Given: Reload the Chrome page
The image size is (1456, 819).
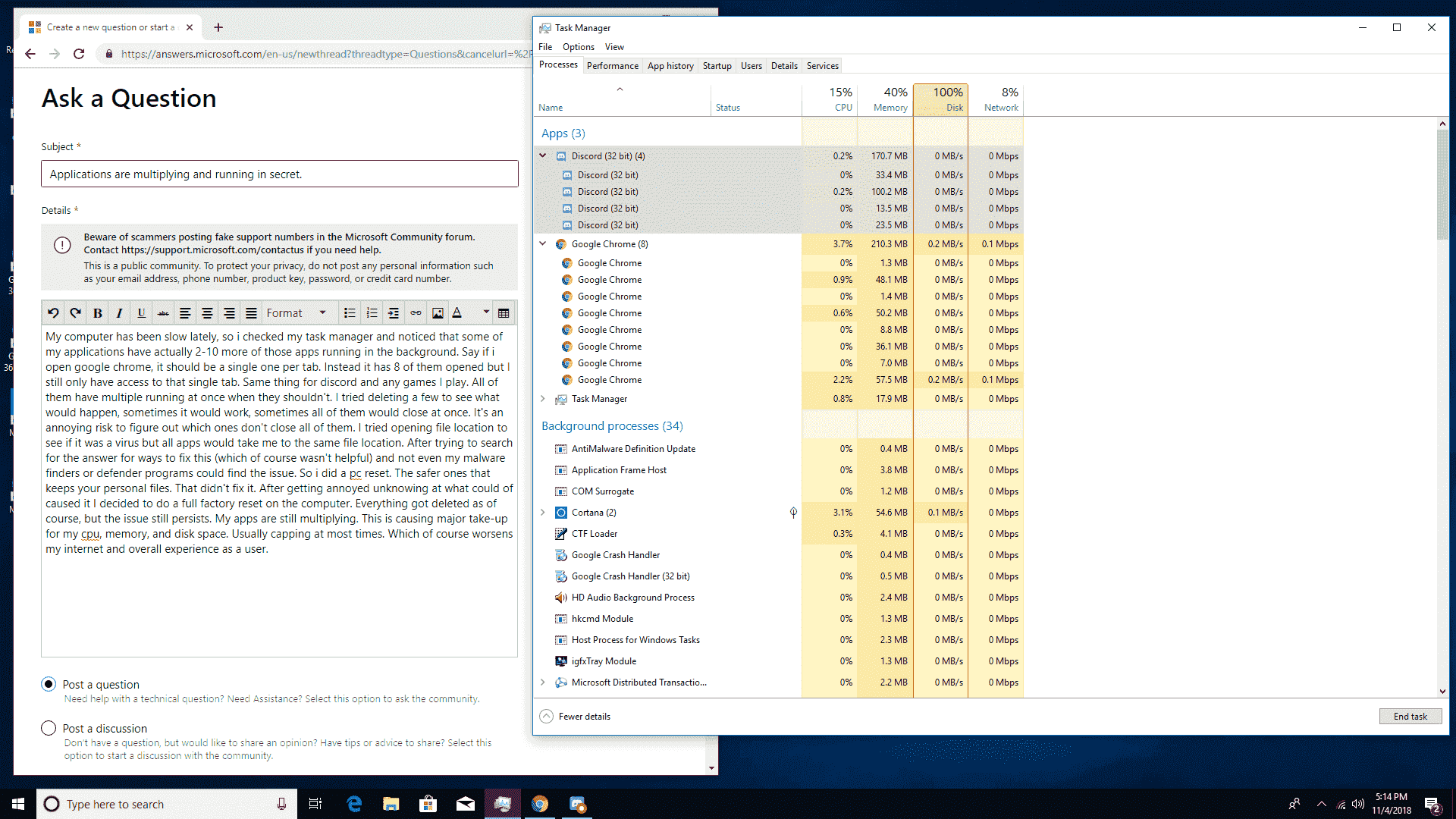Looking at the screenshot, I should (79, 54).
